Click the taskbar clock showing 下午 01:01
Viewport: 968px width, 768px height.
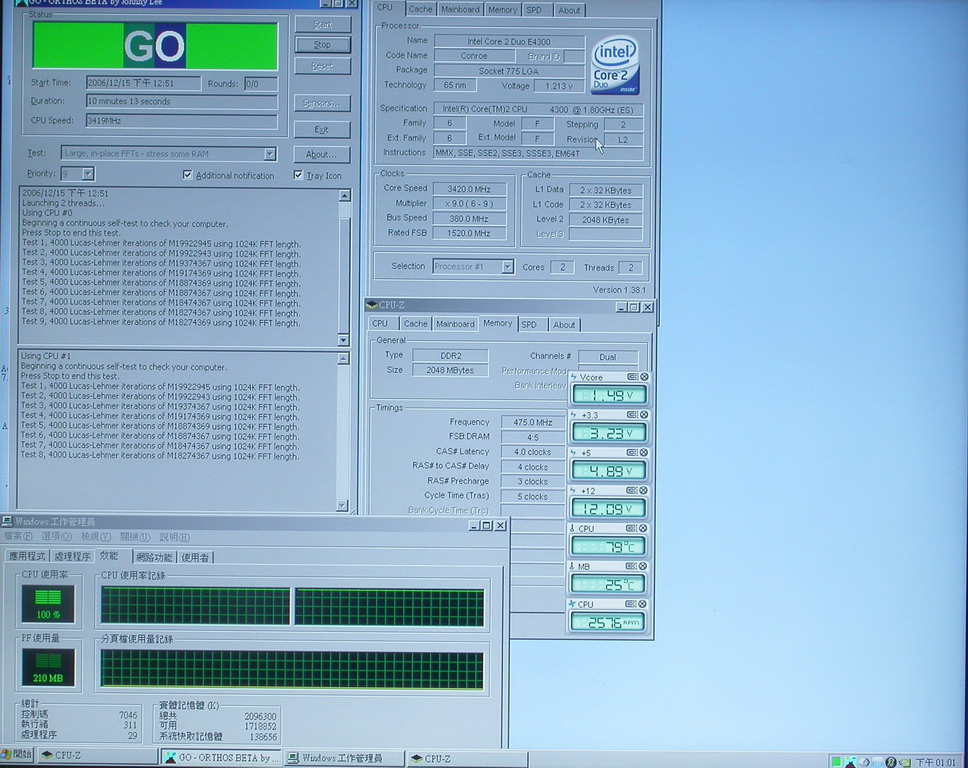point(936,762)
